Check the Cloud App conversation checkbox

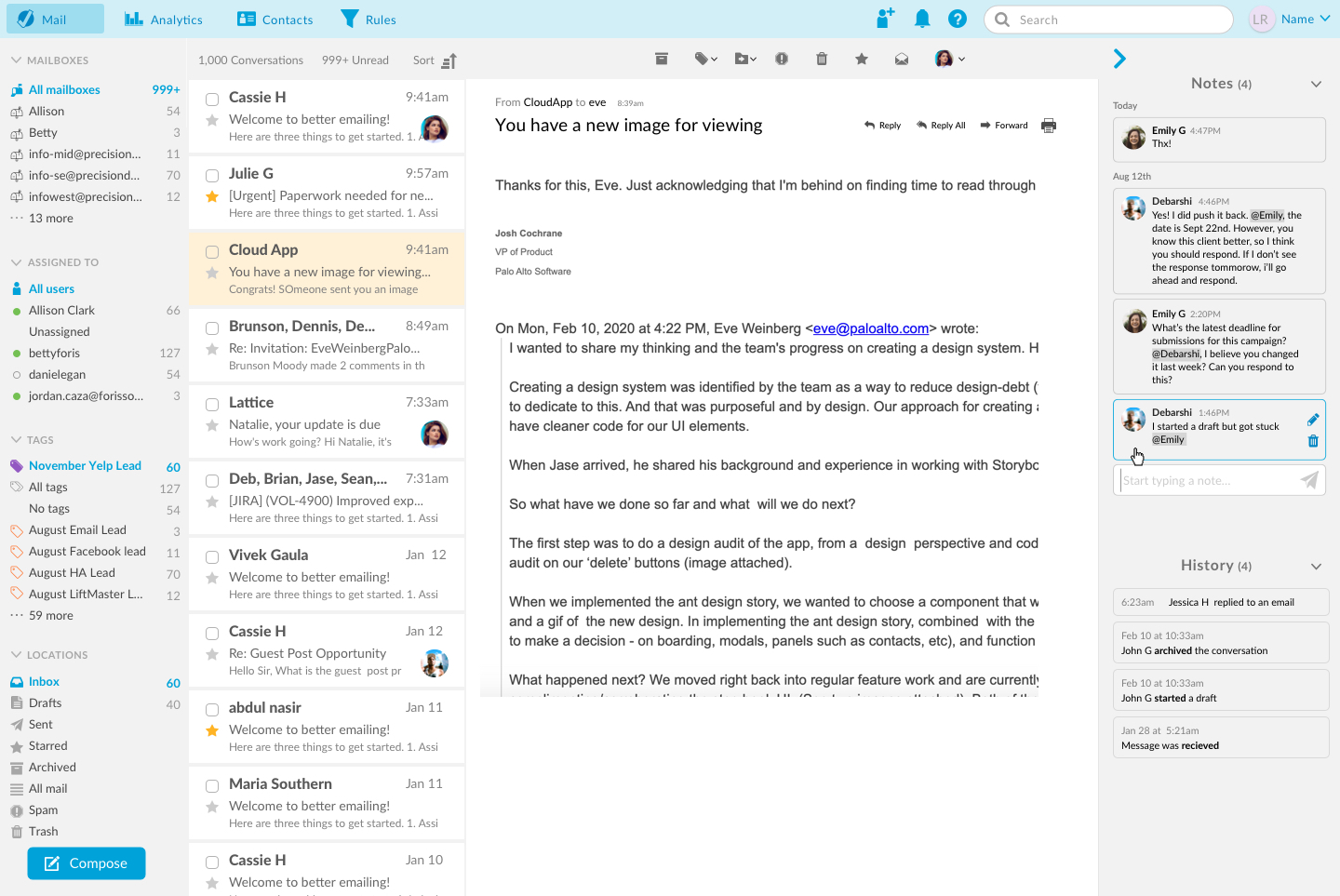[212, 251]
